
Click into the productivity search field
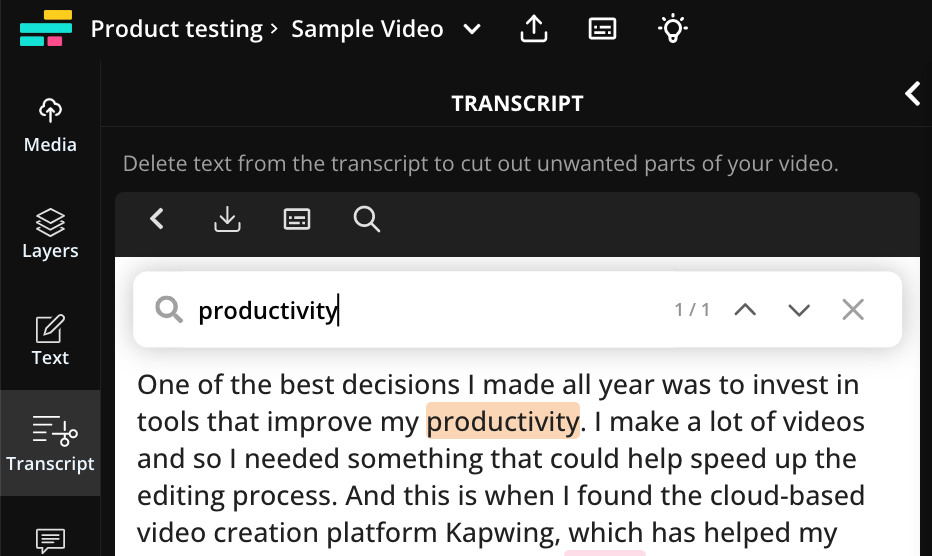click(x=420, y=310)
